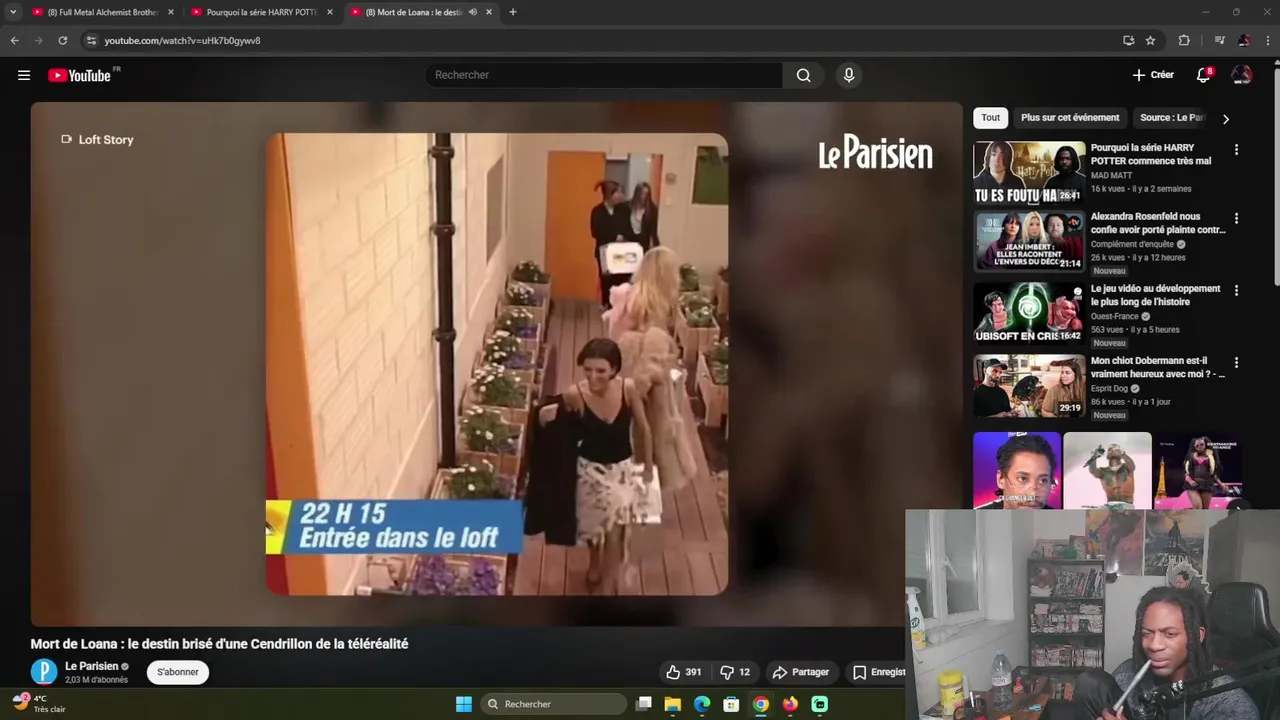Open the tab search dropdown arrow

click(13, 12)
